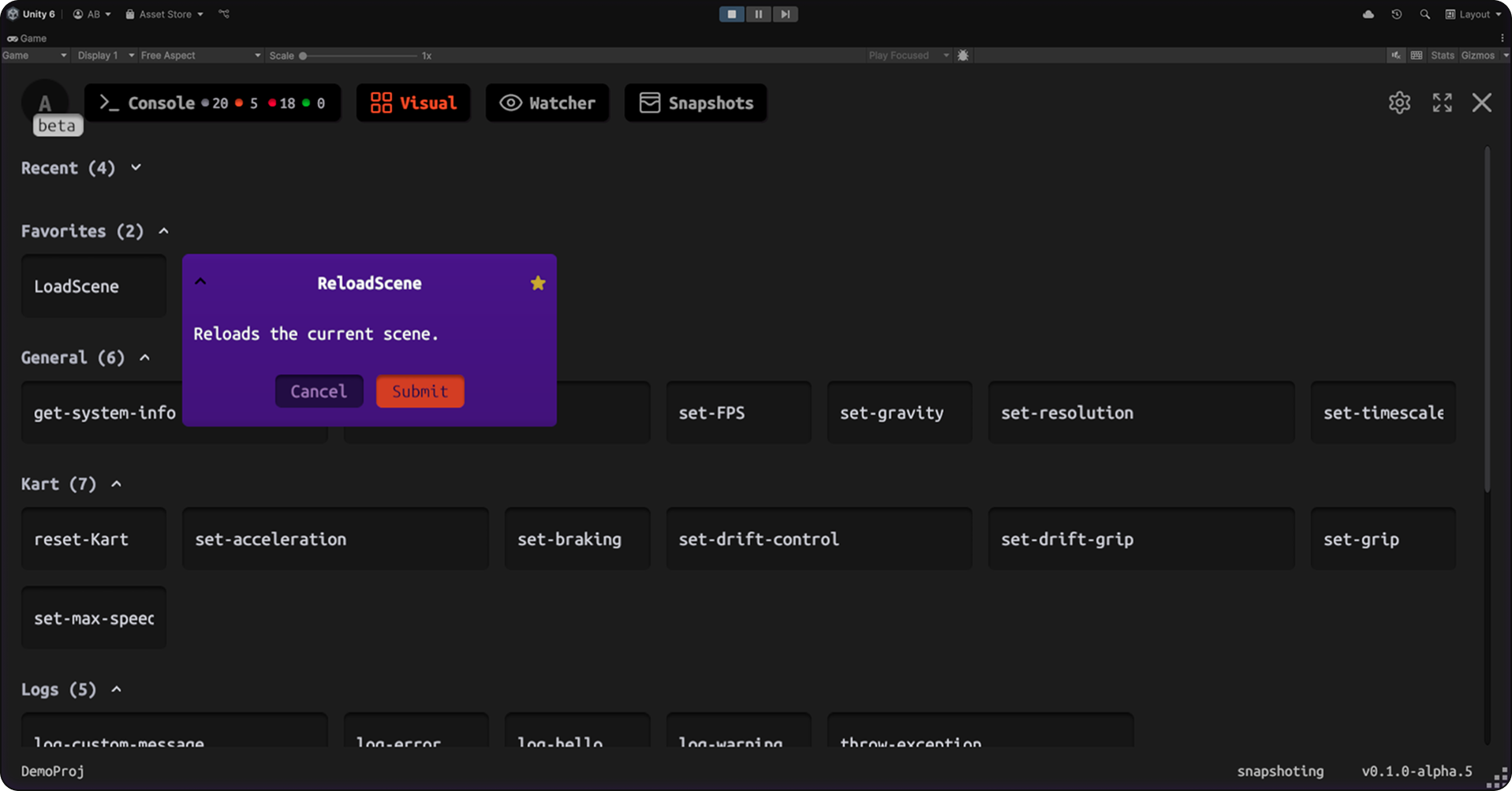Image resolution: width=1512 pixels, height=791 pixels.
Task: Click the Unity search magnifier icon
Action: coord(1424,14)
